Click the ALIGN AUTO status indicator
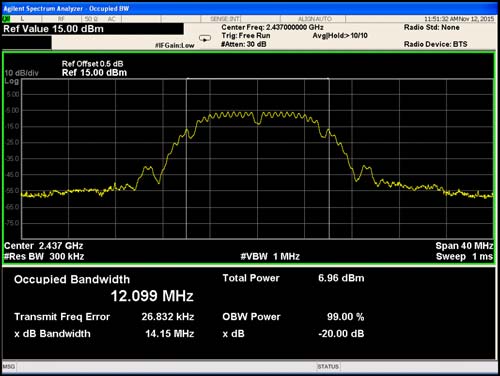 315,19
